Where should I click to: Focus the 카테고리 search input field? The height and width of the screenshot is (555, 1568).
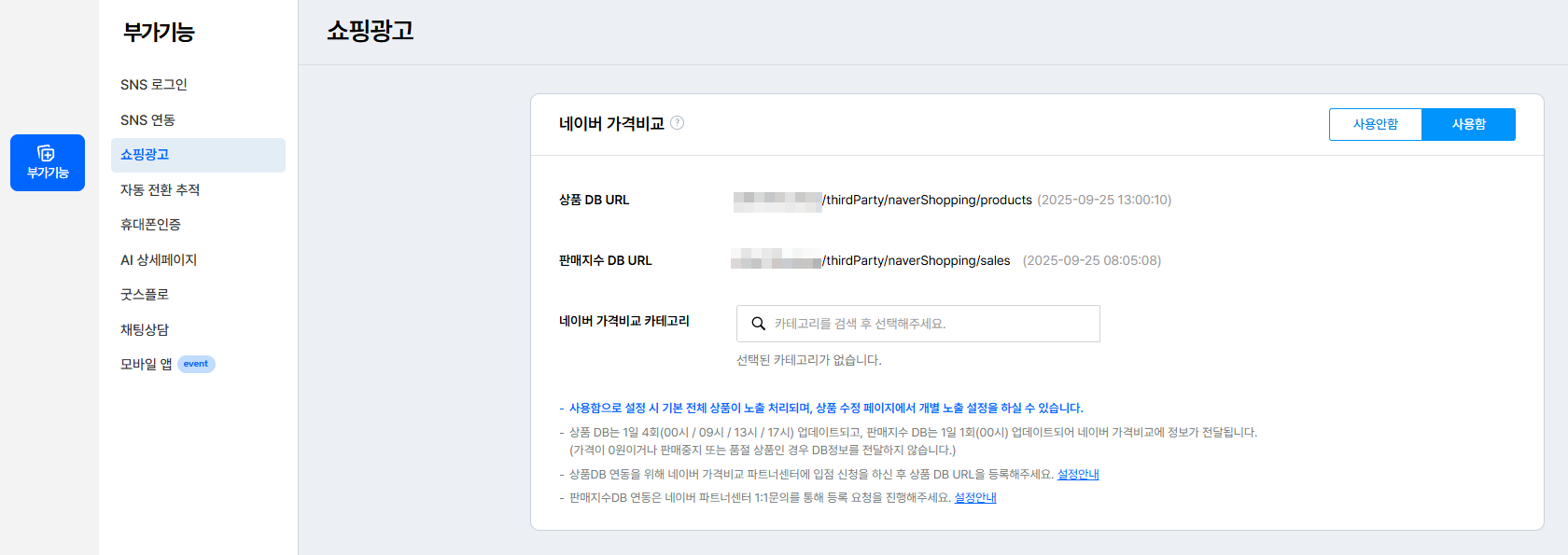pyautogui.click(x=918, y=324)
